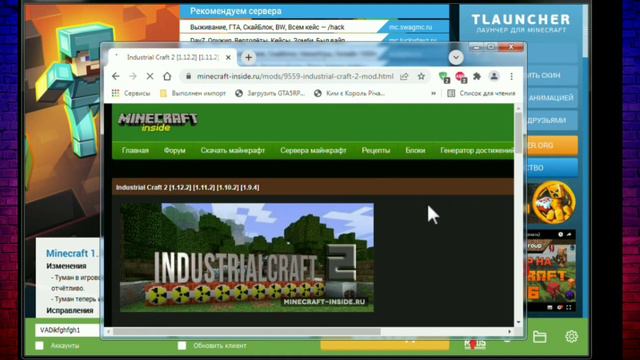Click the watch later clock on TLauncher video
The width and height of the screenshot is (640, 360).
pyautogui.click(x=560, y=234)
